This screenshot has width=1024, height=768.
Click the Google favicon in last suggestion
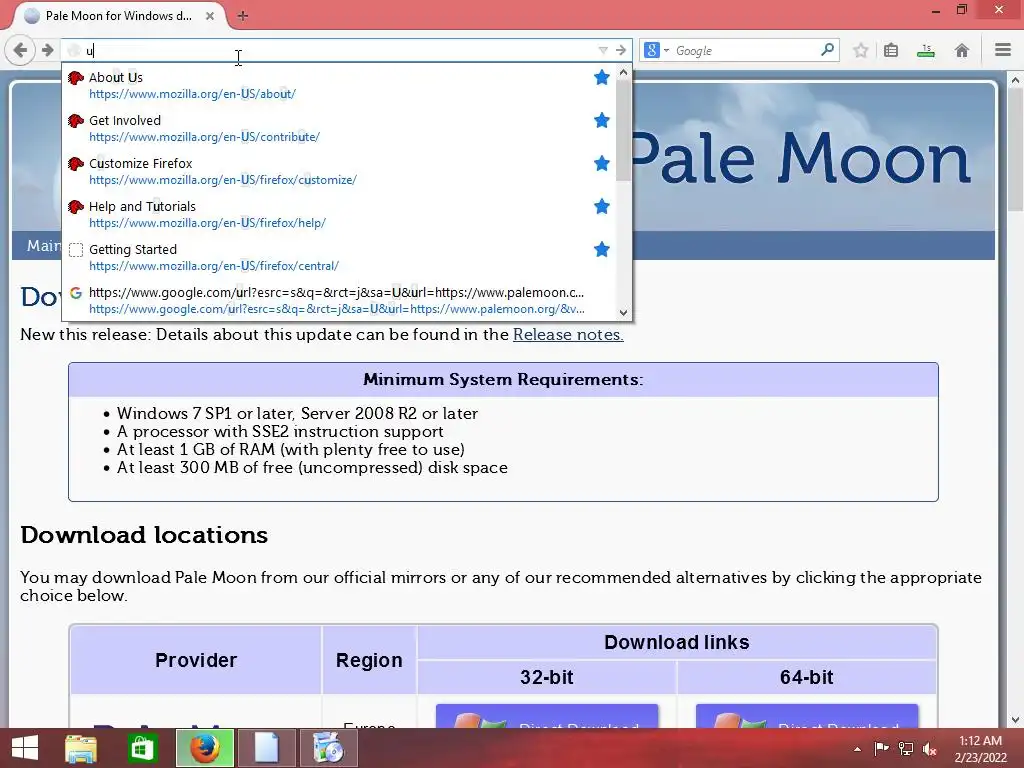76,293
